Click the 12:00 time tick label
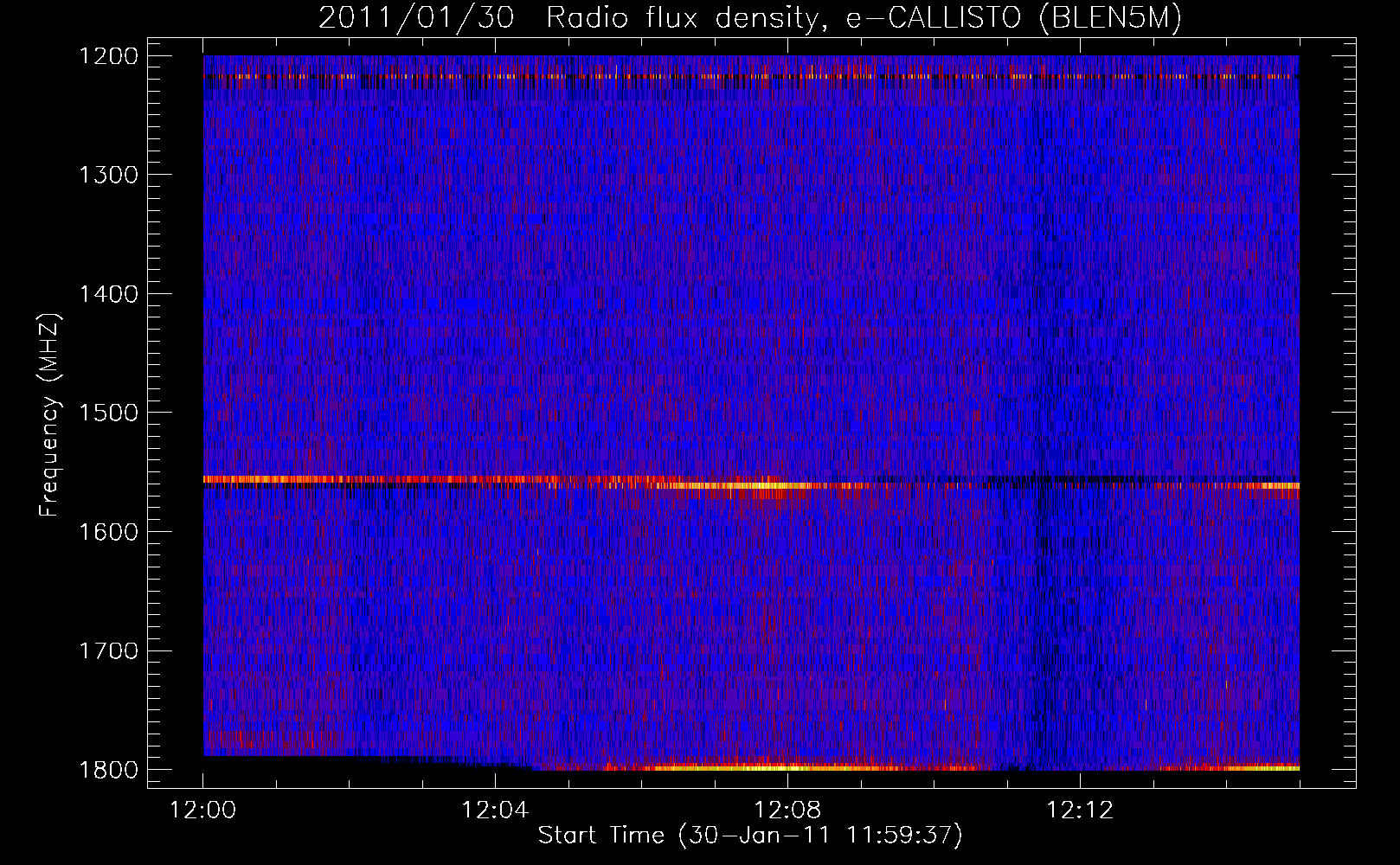 tap(203, 811)
